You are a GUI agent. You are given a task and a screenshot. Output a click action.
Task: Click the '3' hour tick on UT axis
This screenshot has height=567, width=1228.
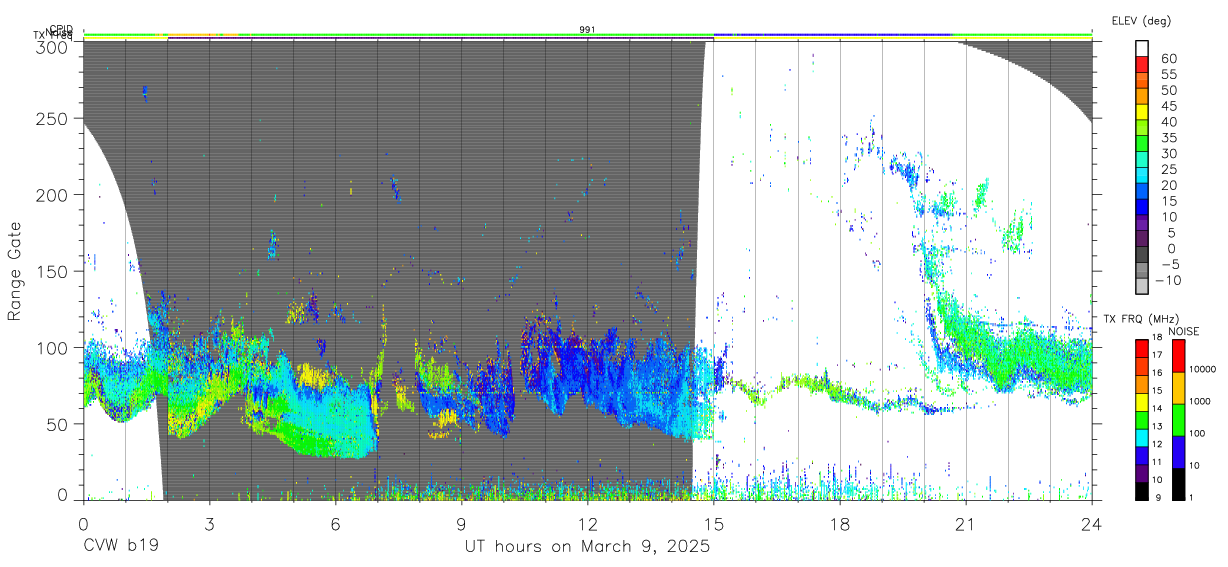209,524
